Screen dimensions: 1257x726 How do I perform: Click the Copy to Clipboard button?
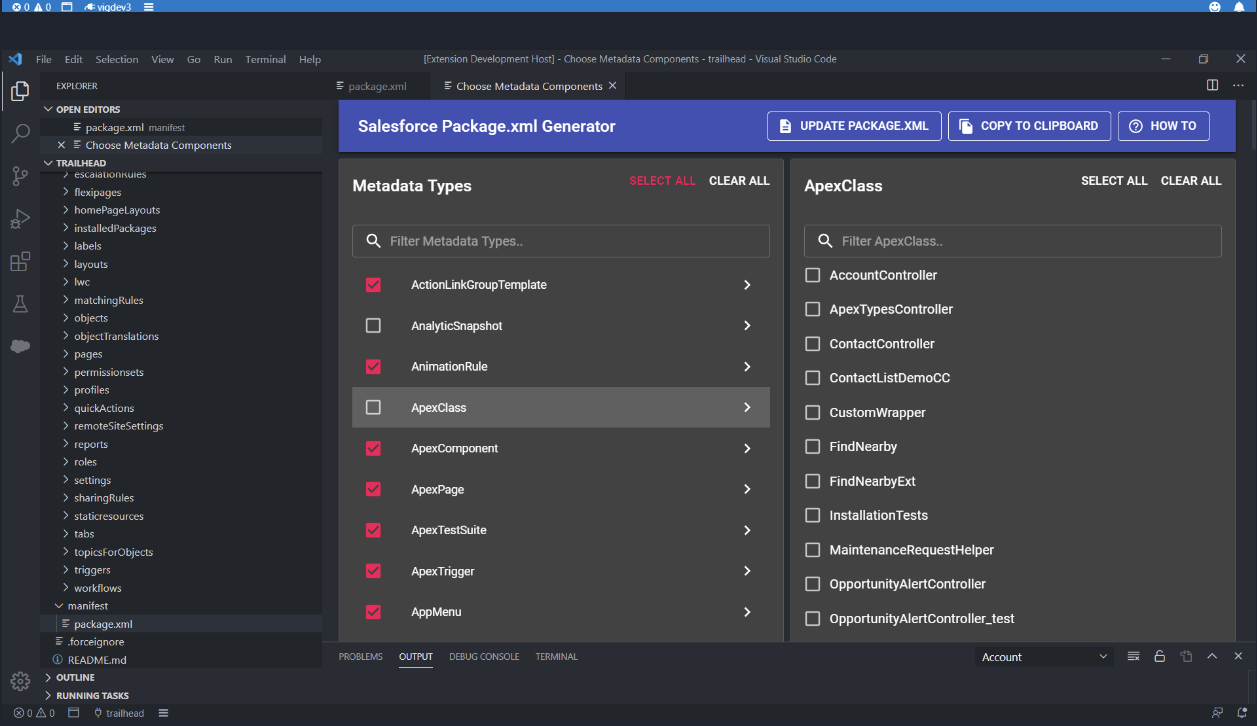pyautogui.click(x=1029, y=126)
